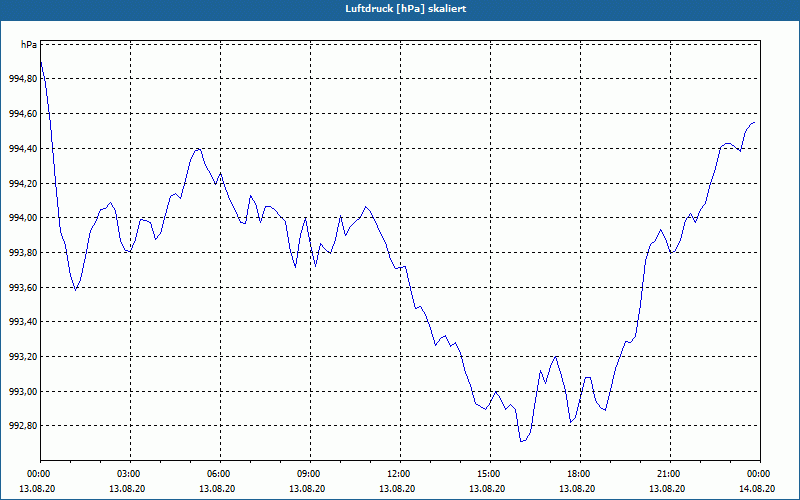Viewport: 800px width, 500px height.
Task: Click the 994,00 axis value
Action: click(x=23, y=218)
